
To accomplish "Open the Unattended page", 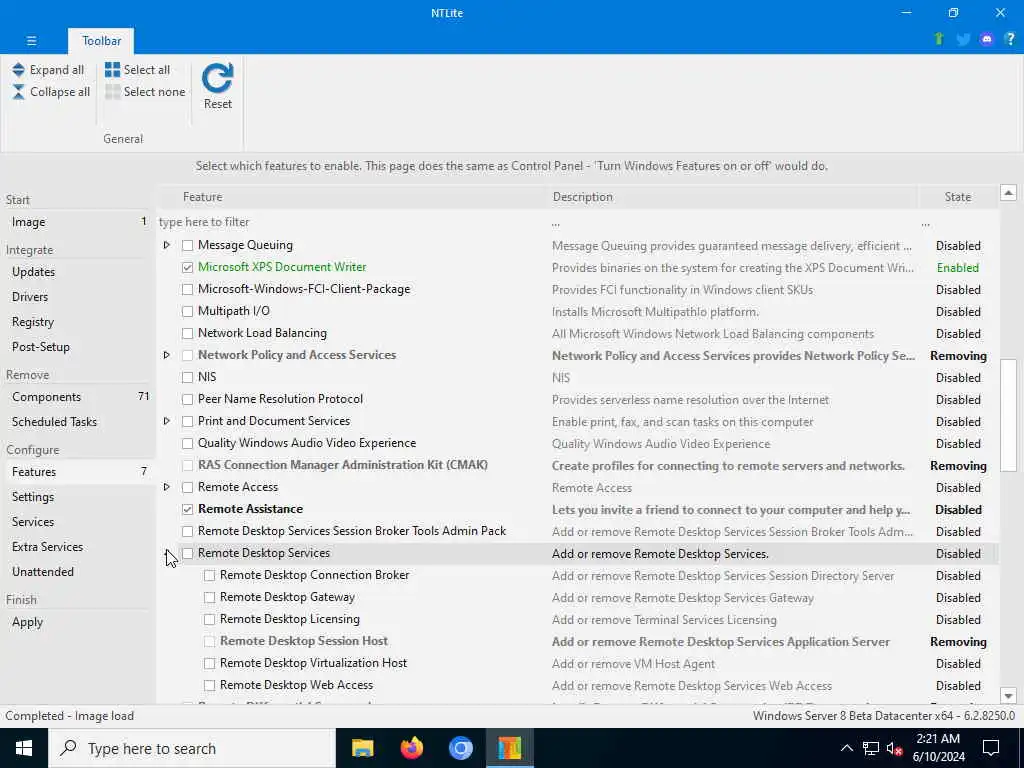I will tap(78, 572).
